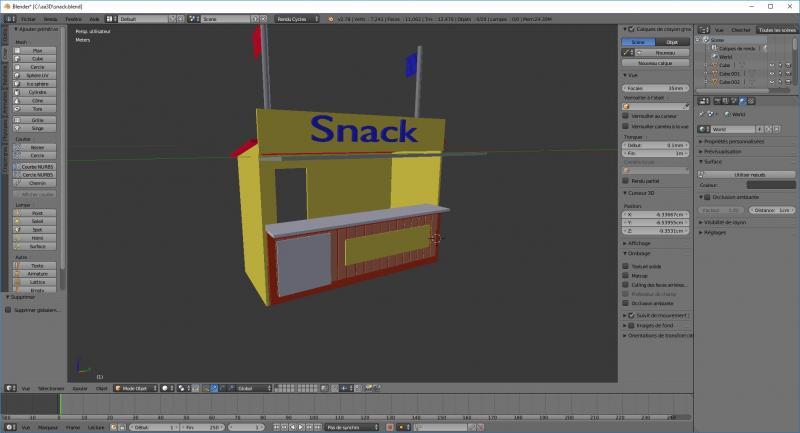Switch to Toutes les scènes tab

777,30
